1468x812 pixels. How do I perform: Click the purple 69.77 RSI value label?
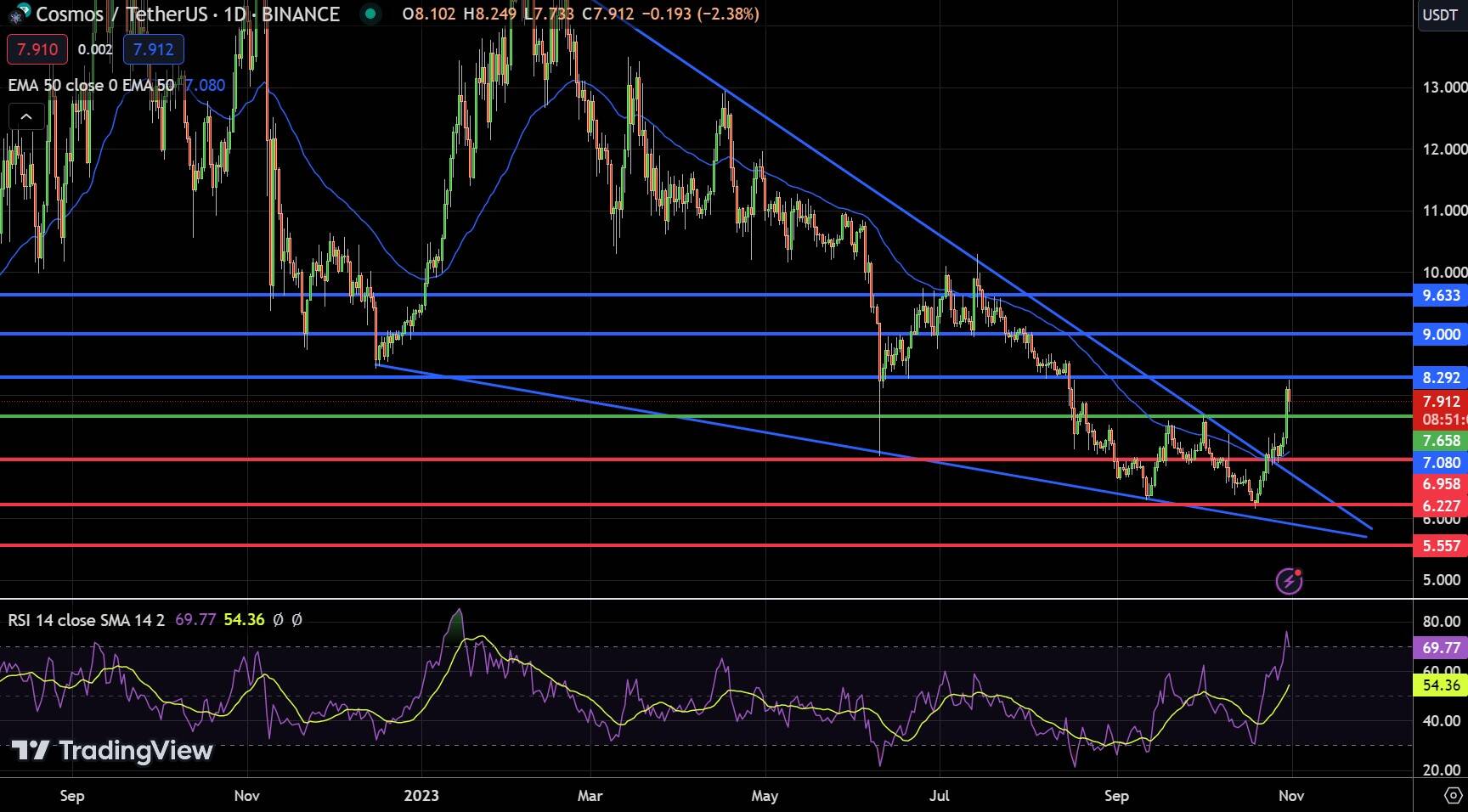1441,648
